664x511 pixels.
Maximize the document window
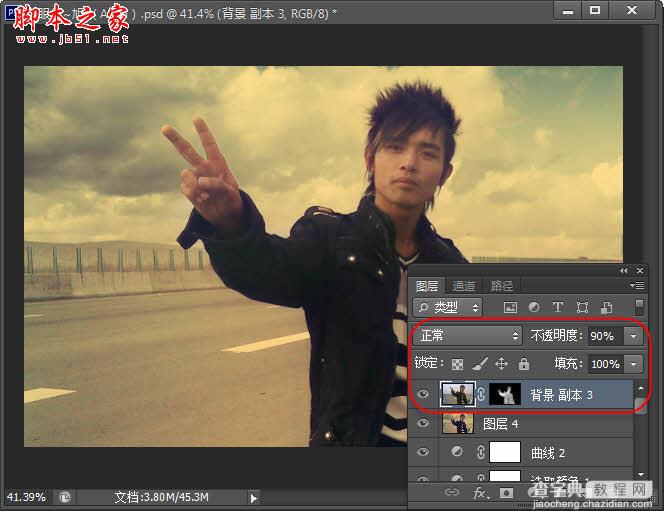point(595,10)
